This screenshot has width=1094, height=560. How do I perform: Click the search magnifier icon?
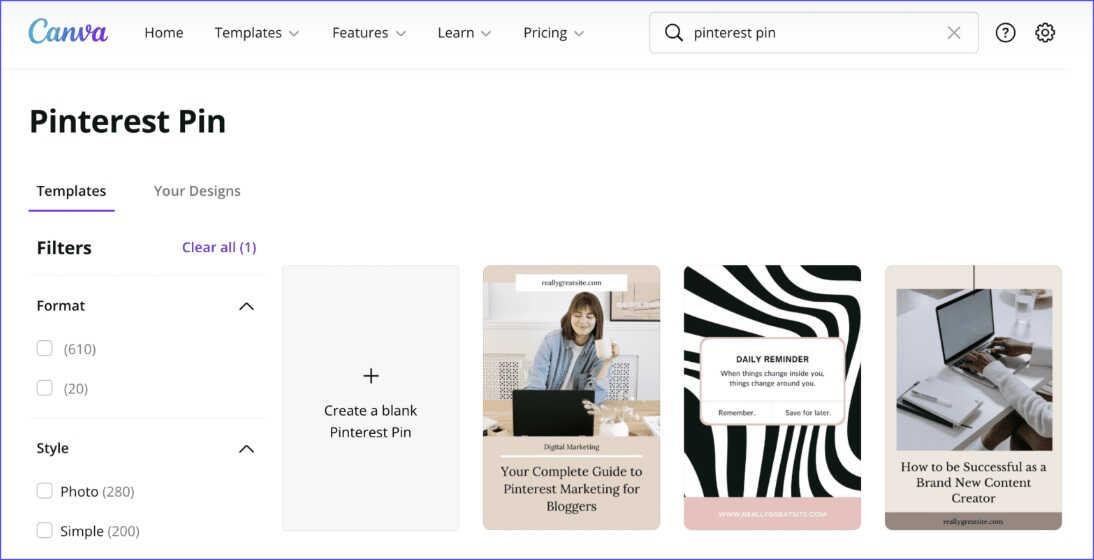(x=673, y=33)
